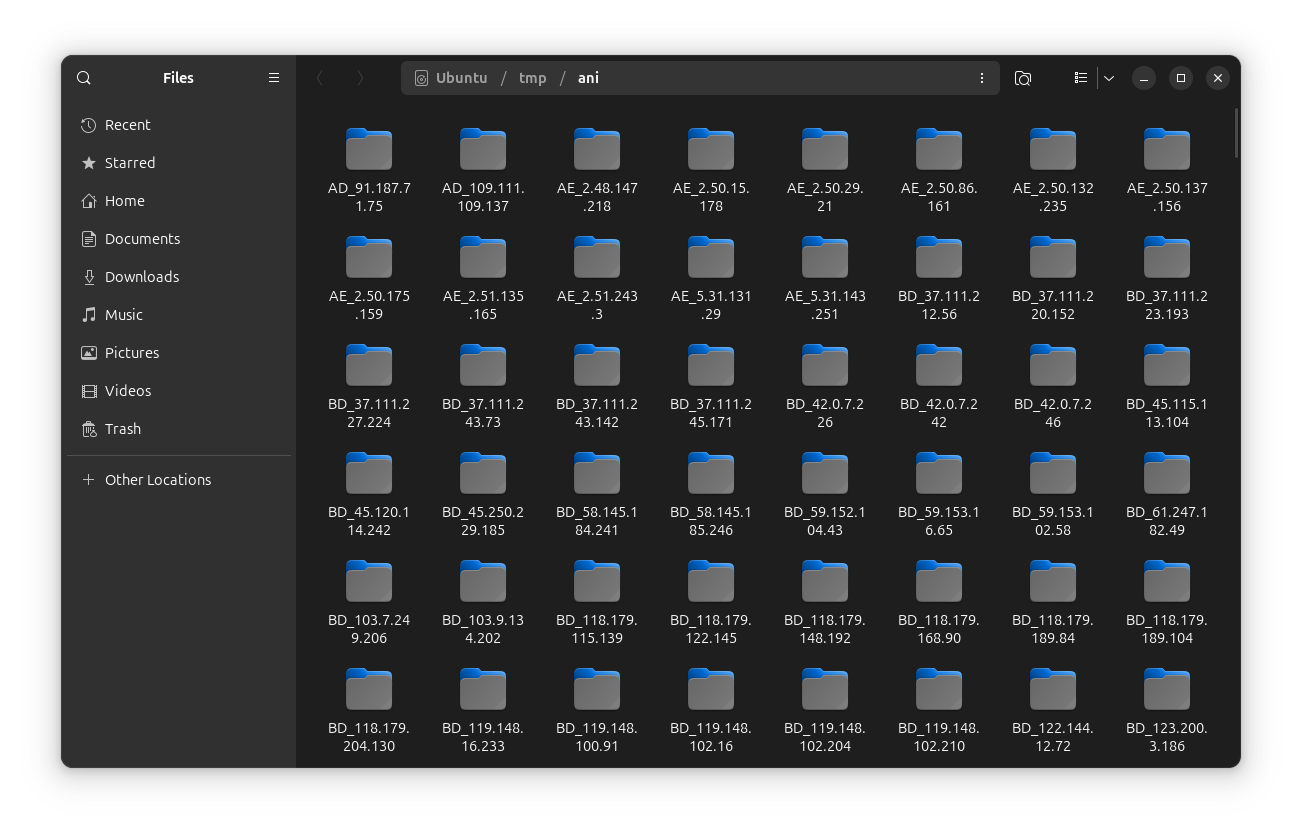Click the search icon in Files sidebar
This screenshot has width=1302, height=835.
click(x=84, y=78)
